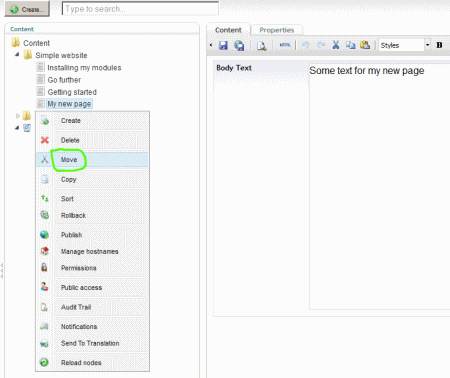Image resolution: width=450 pixels, height=378 pixels.
Task: Click the Audit Trail document icon
Action: [44, 307]
